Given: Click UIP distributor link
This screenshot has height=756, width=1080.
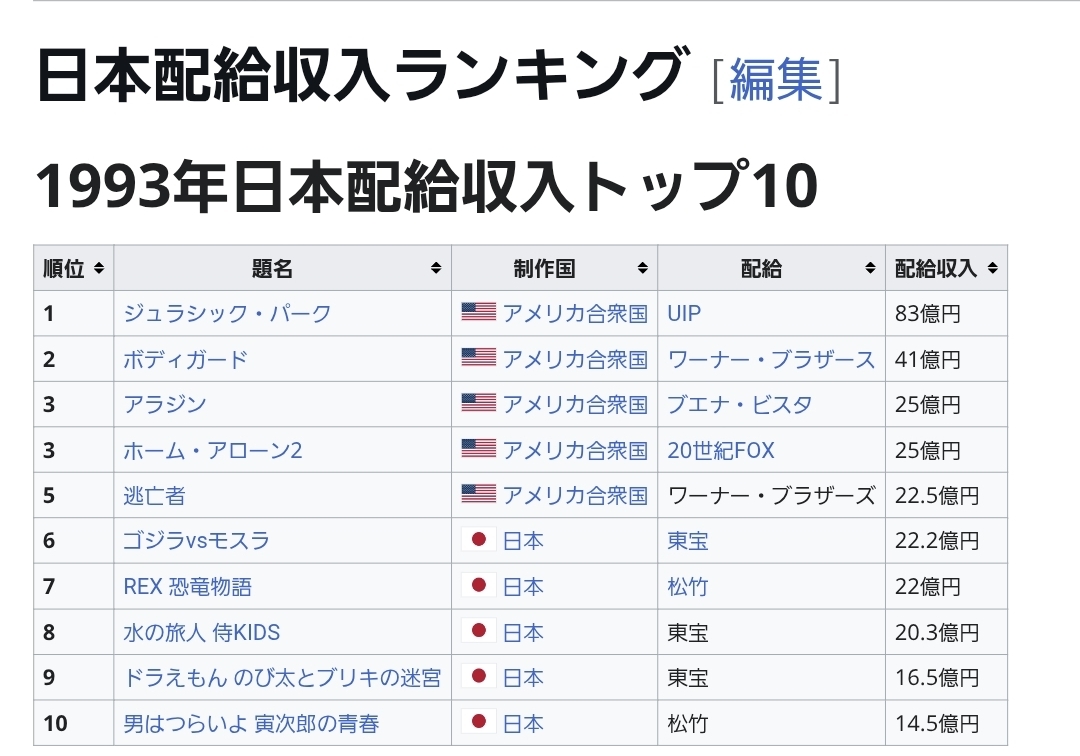Looking at the screenshot, I should click(684, 313).
